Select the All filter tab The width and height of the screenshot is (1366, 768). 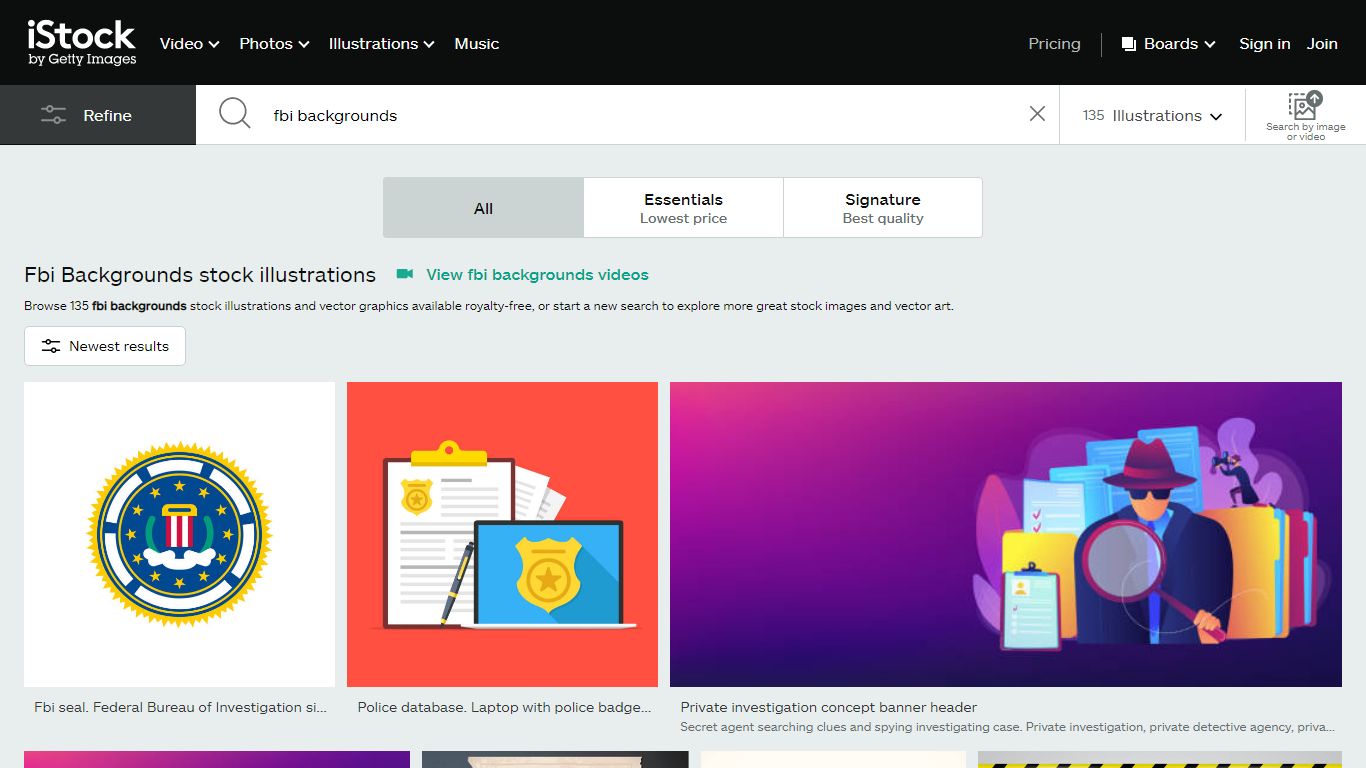(484, 208)
